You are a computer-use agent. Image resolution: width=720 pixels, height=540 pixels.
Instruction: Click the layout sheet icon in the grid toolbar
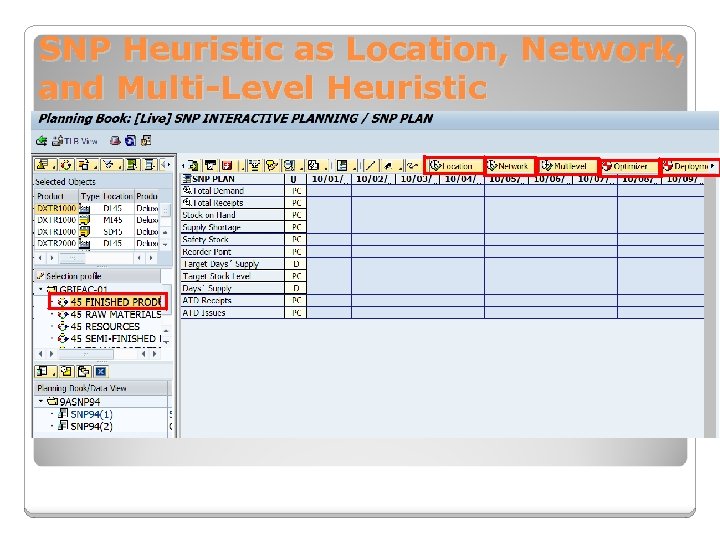pyautogui.click(x=344, y=166)
